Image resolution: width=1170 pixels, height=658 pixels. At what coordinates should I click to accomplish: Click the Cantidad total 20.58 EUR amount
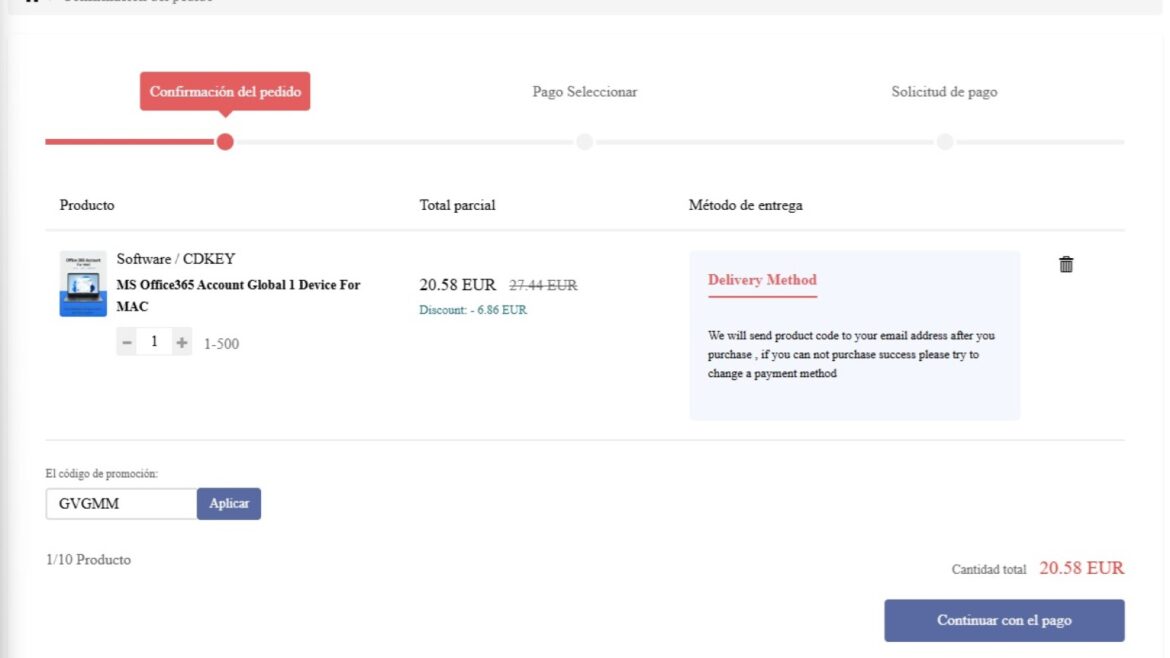click(1081, 568)
